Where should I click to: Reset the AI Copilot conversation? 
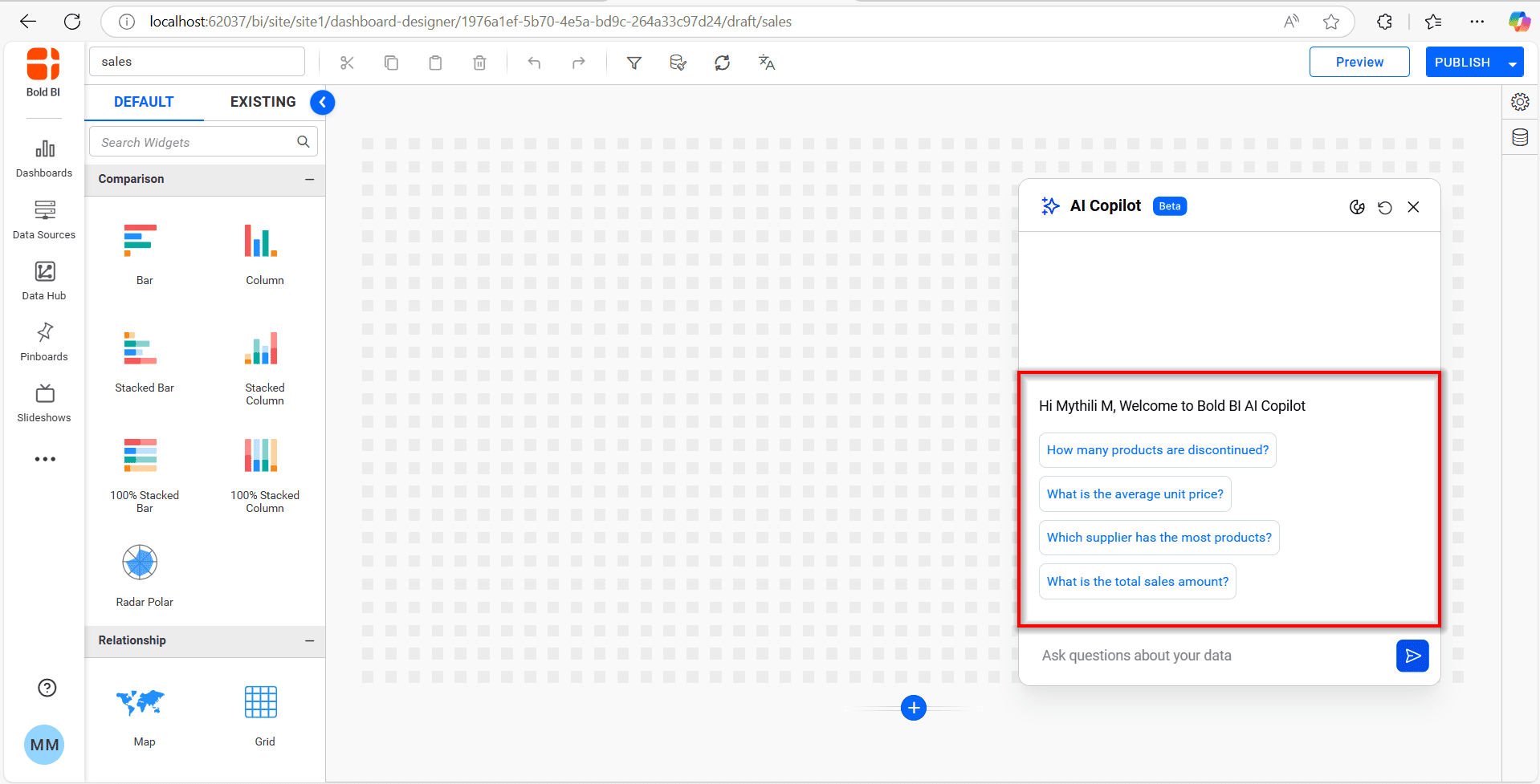pyautogui.click(x=1384, y=207)
